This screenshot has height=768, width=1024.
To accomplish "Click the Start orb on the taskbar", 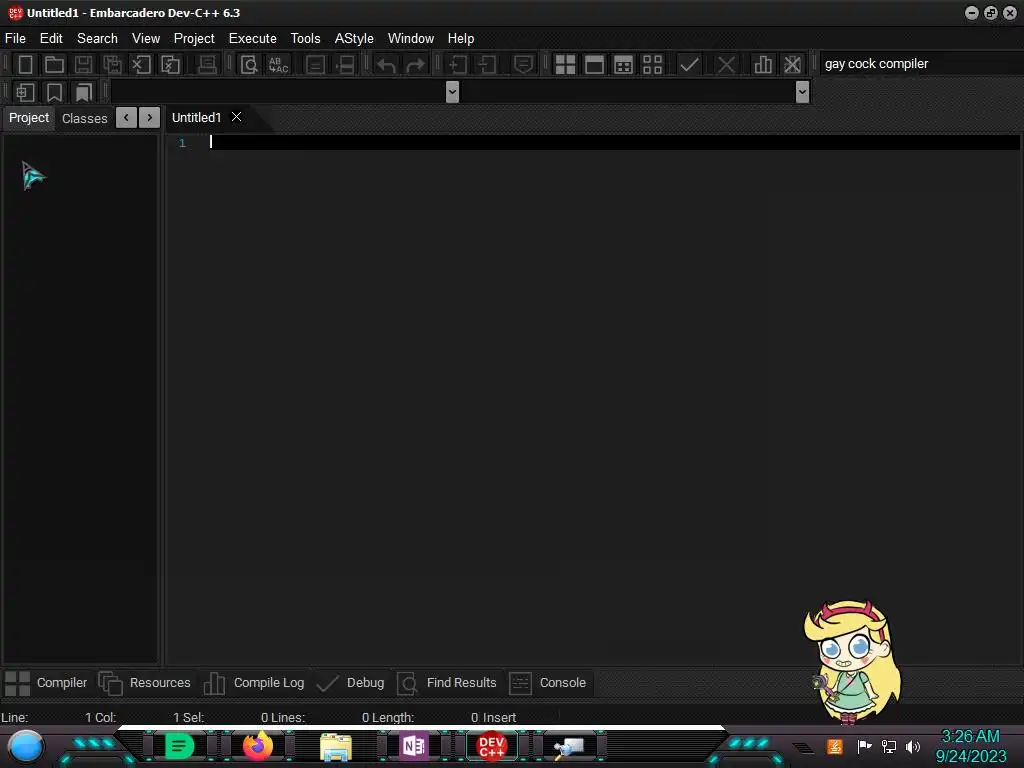I will tap(26, 746).
